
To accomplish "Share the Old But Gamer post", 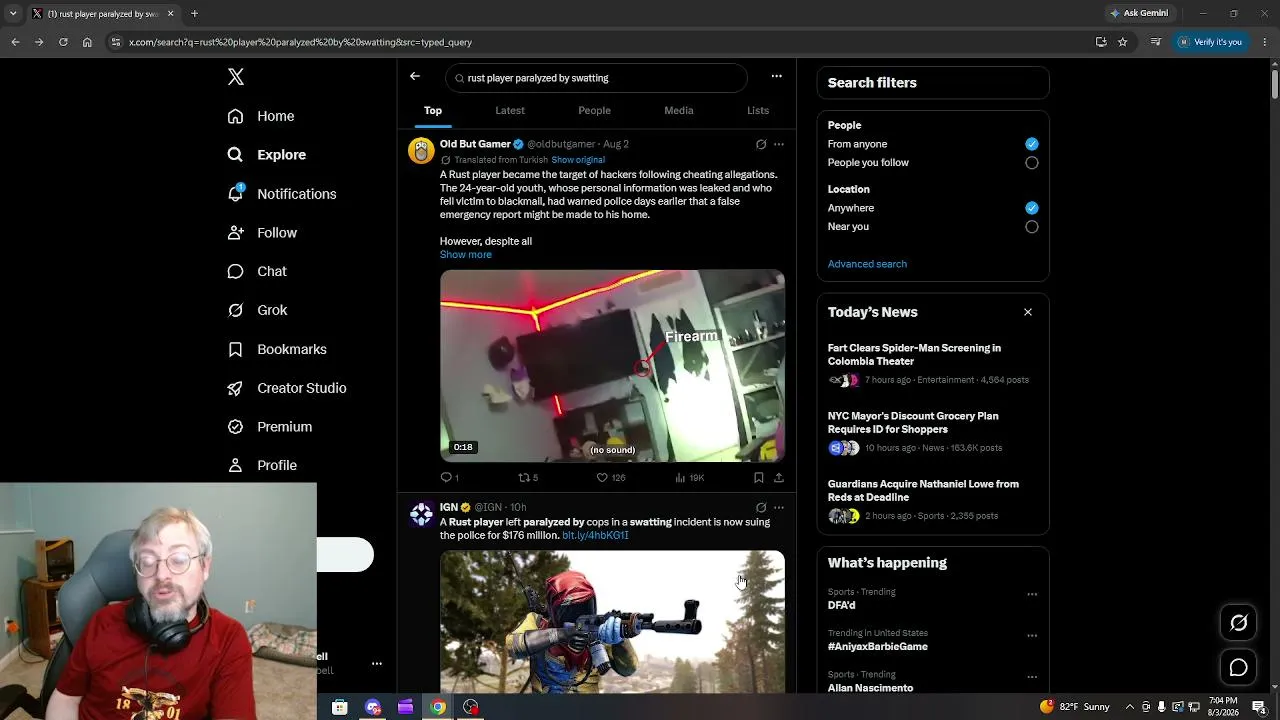I will pyautogui.click(x=779, y=478).
